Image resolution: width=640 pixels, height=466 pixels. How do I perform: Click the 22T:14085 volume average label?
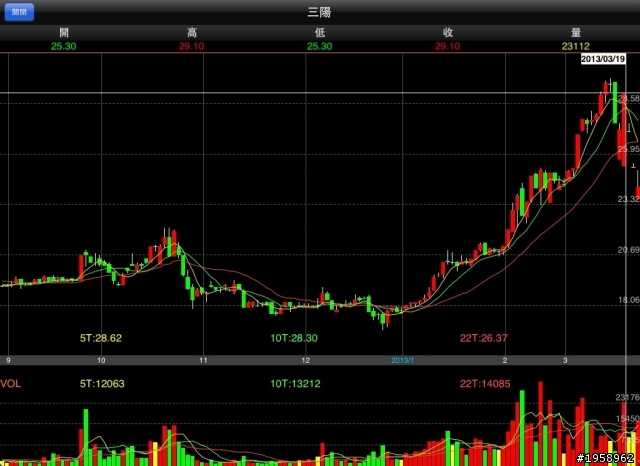[x=485, y=384]
